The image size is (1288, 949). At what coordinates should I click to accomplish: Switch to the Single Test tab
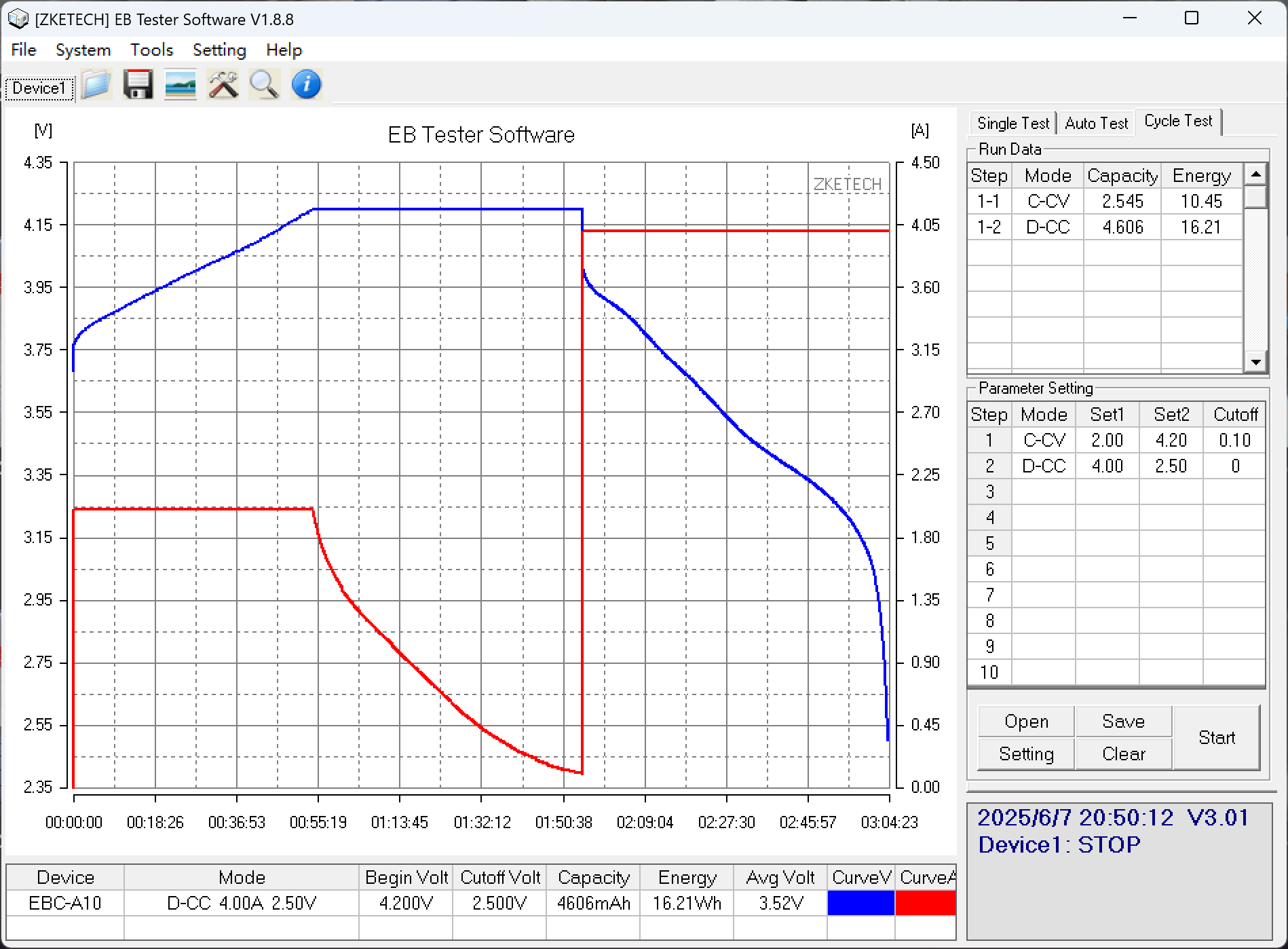[x=1013, y=124]
